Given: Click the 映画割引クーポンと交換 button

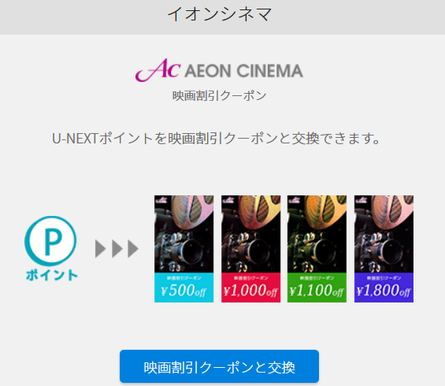Looking at the screenshot, I should pyautogui.click(x=219, y=366).
